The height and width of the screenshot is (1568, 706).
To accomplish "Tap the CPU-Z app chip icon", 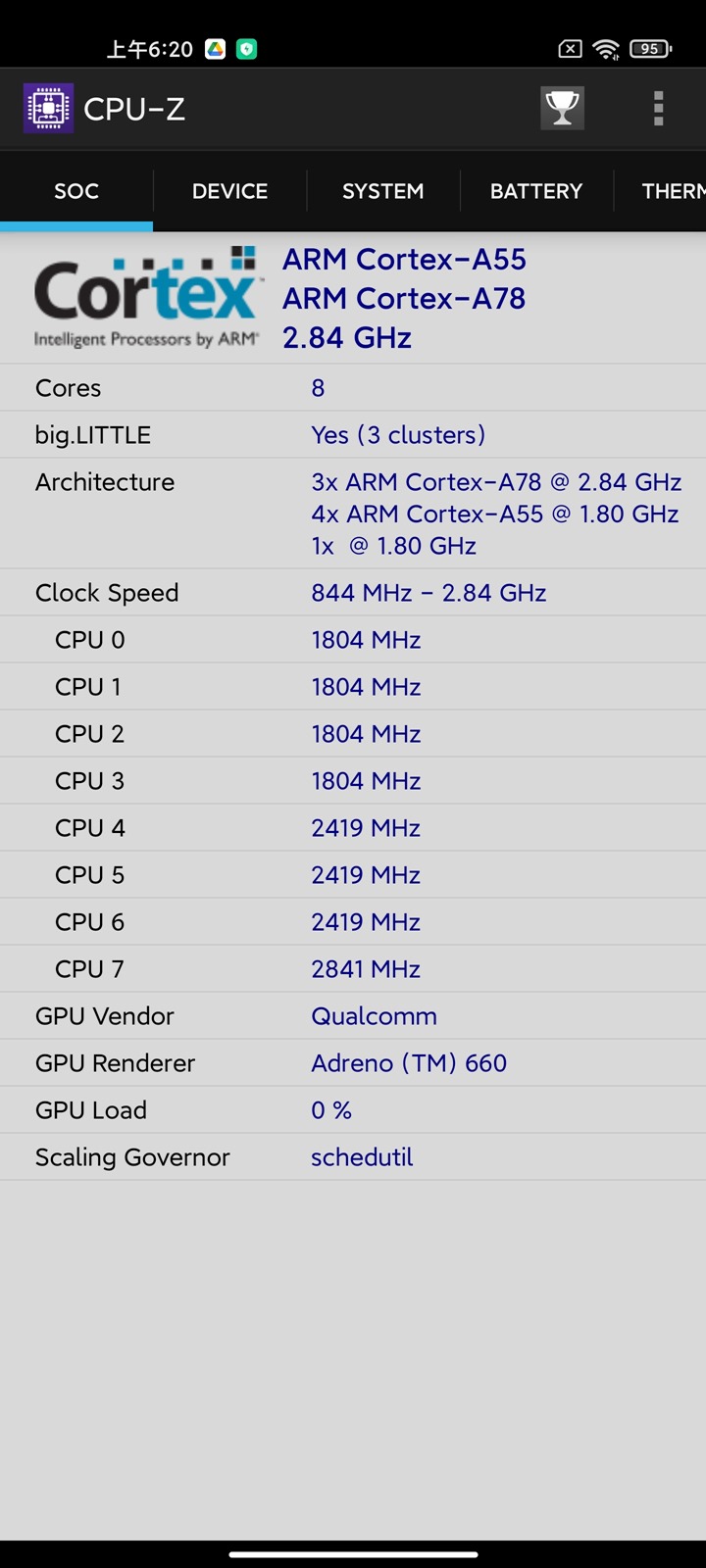I will tap(48, 109).
